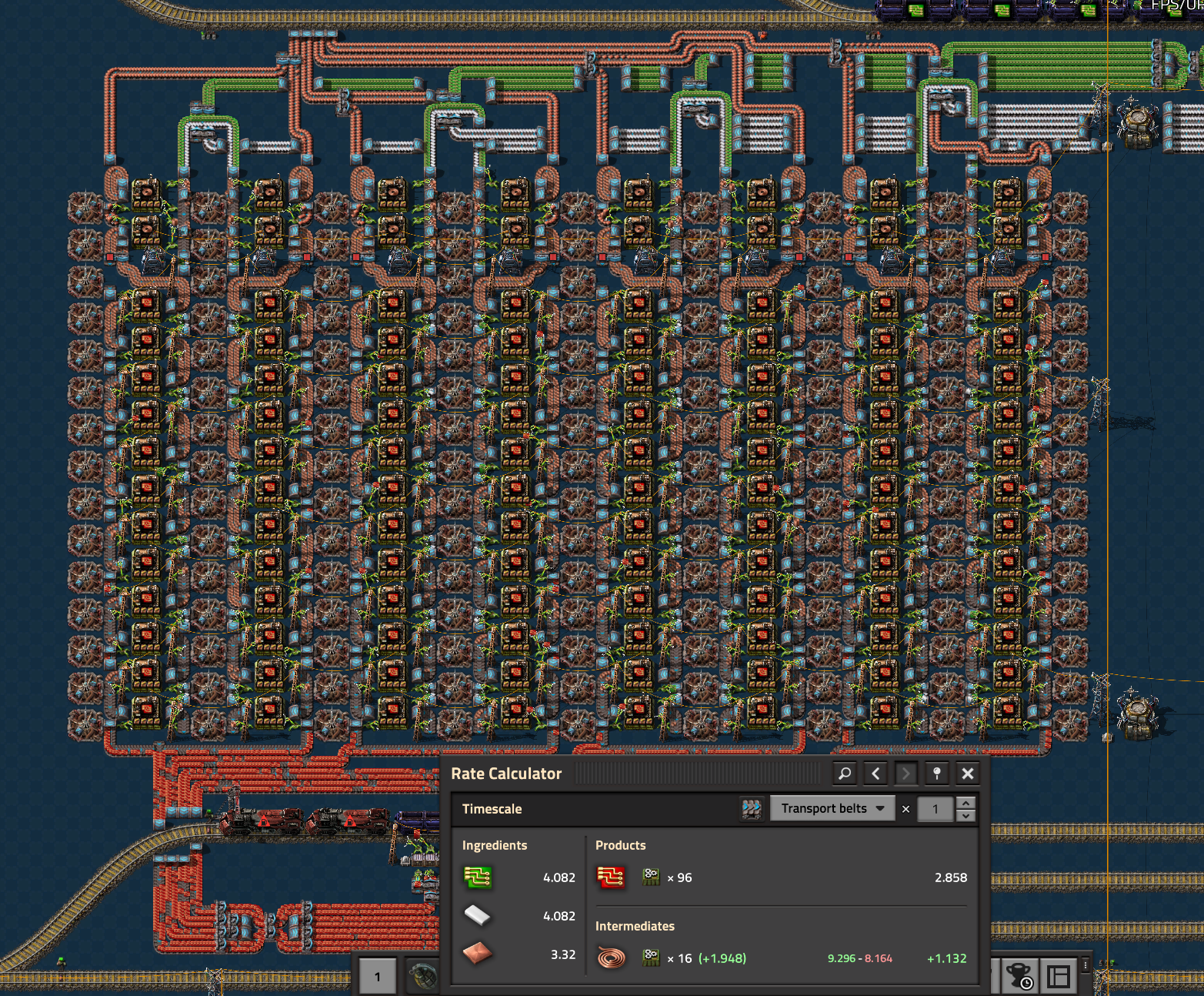Click the plastic bar rate 4.082
Viewport: 1204px width, 996px height.
pyautogui.click(x=559, y=916)
